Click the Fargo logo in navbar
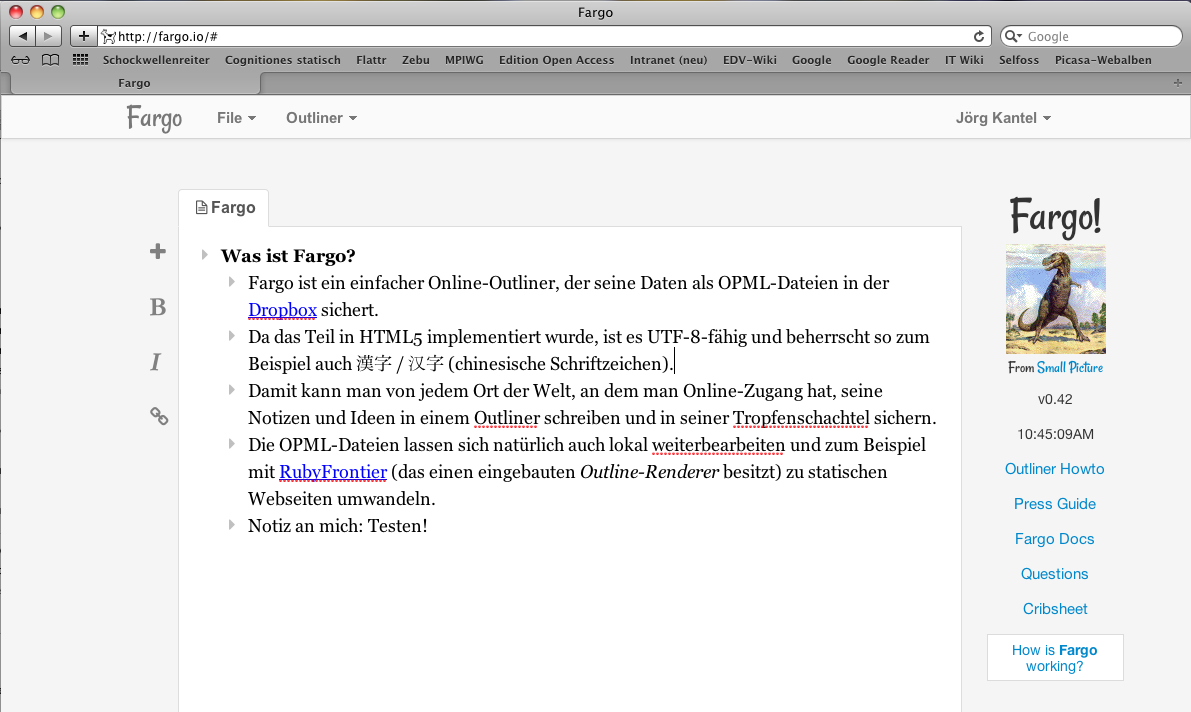Screen dimensions: 1191x712 (154, 119)
